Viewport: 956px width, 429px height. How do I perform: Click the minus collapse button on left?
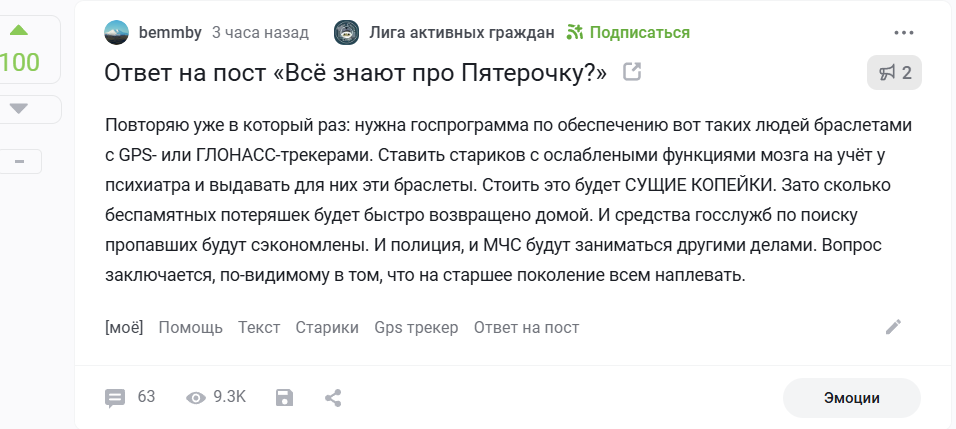(x=20, y=160)
